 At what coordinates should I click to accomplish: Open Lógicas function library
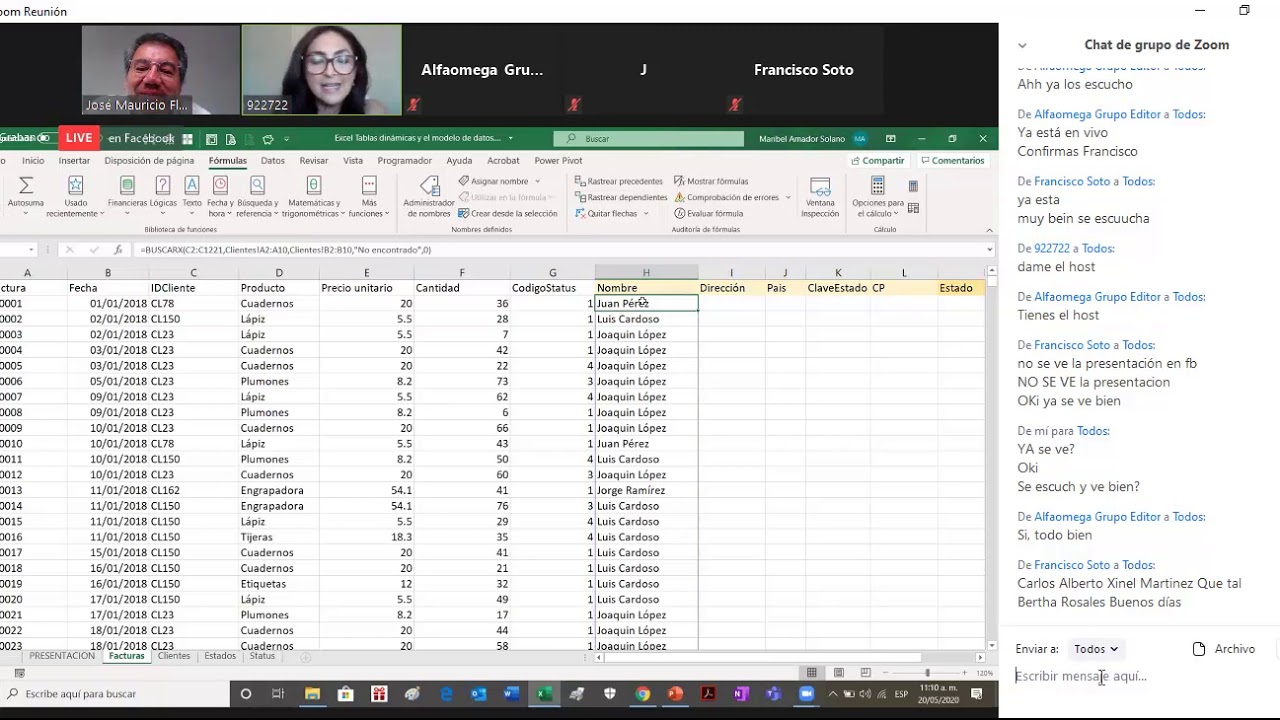pos(163,195)
